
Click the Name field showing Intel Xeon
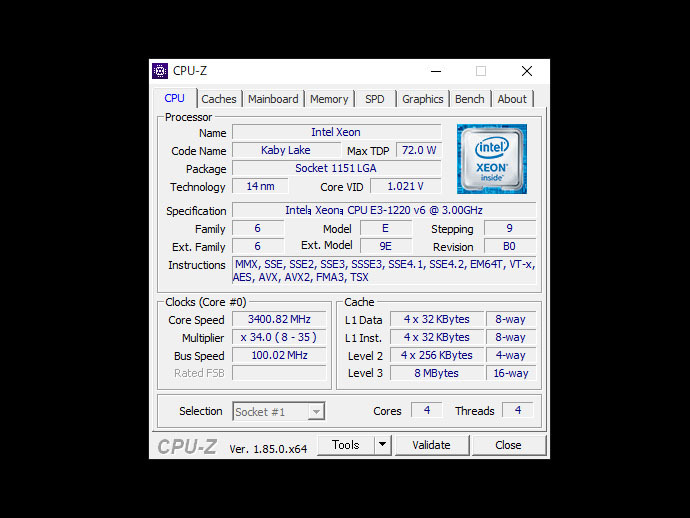(x=337, y=132)
